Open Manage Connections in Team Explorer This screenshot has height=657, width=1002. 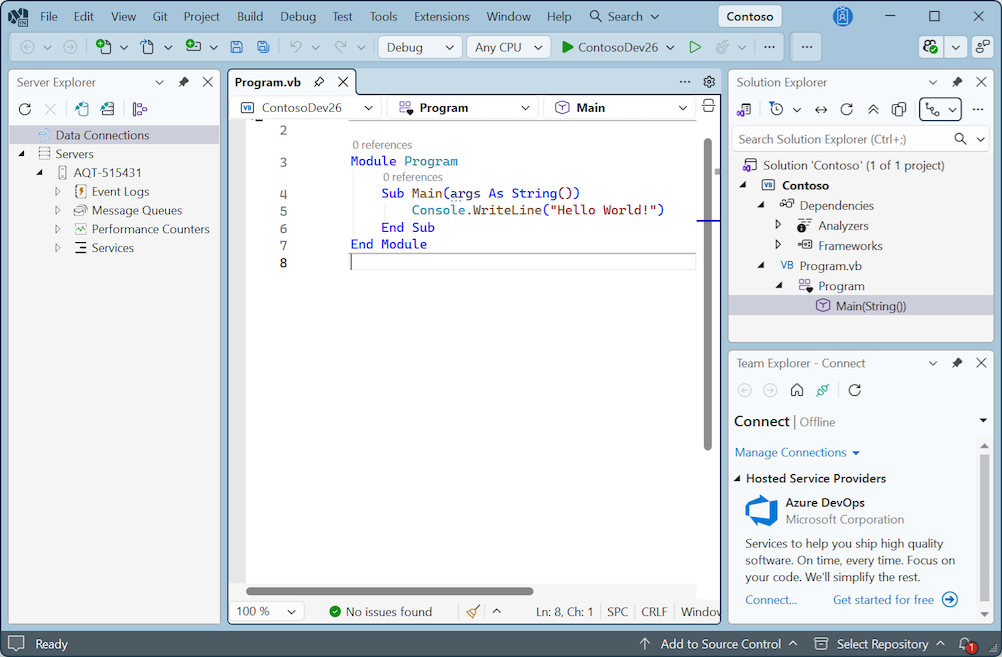coord(788,452)
